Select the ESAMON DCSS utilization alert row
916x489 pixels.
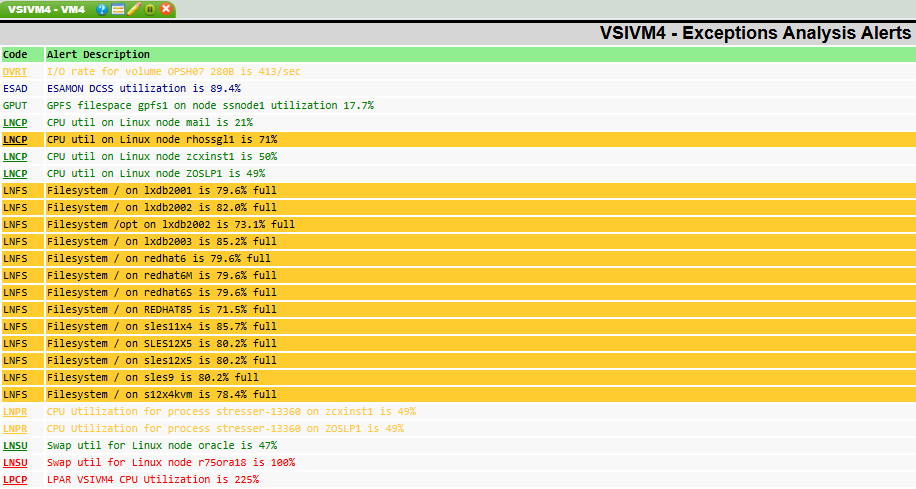click(143, 89)
